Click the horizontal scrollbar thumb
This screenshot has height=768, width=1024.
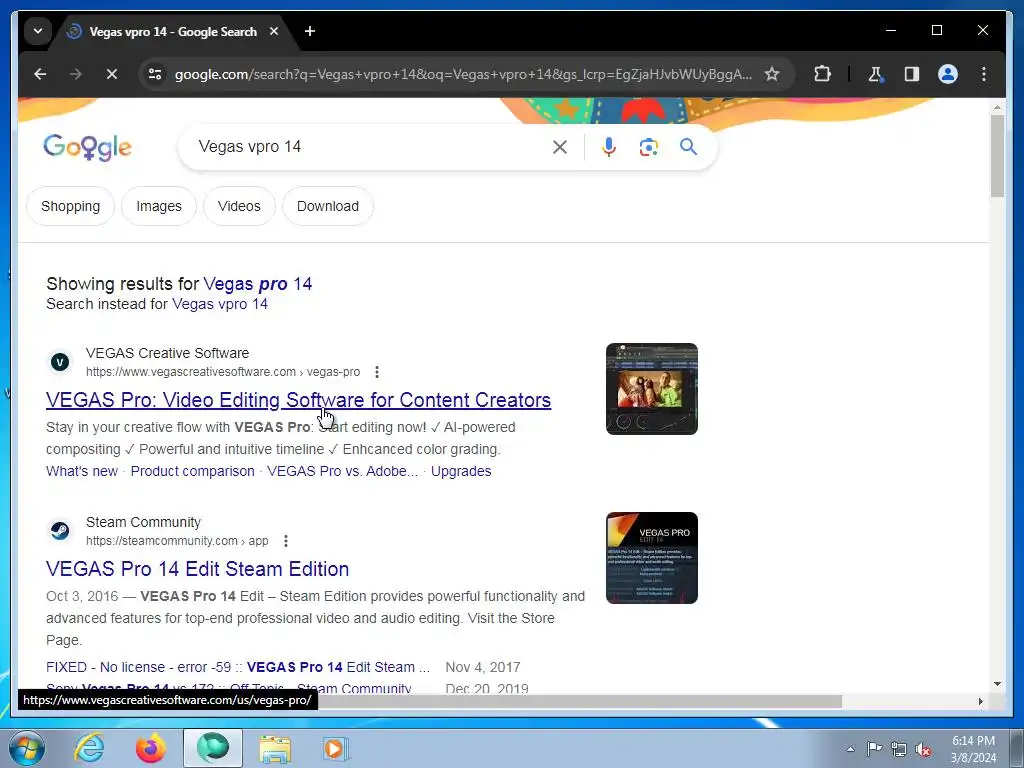580,701
